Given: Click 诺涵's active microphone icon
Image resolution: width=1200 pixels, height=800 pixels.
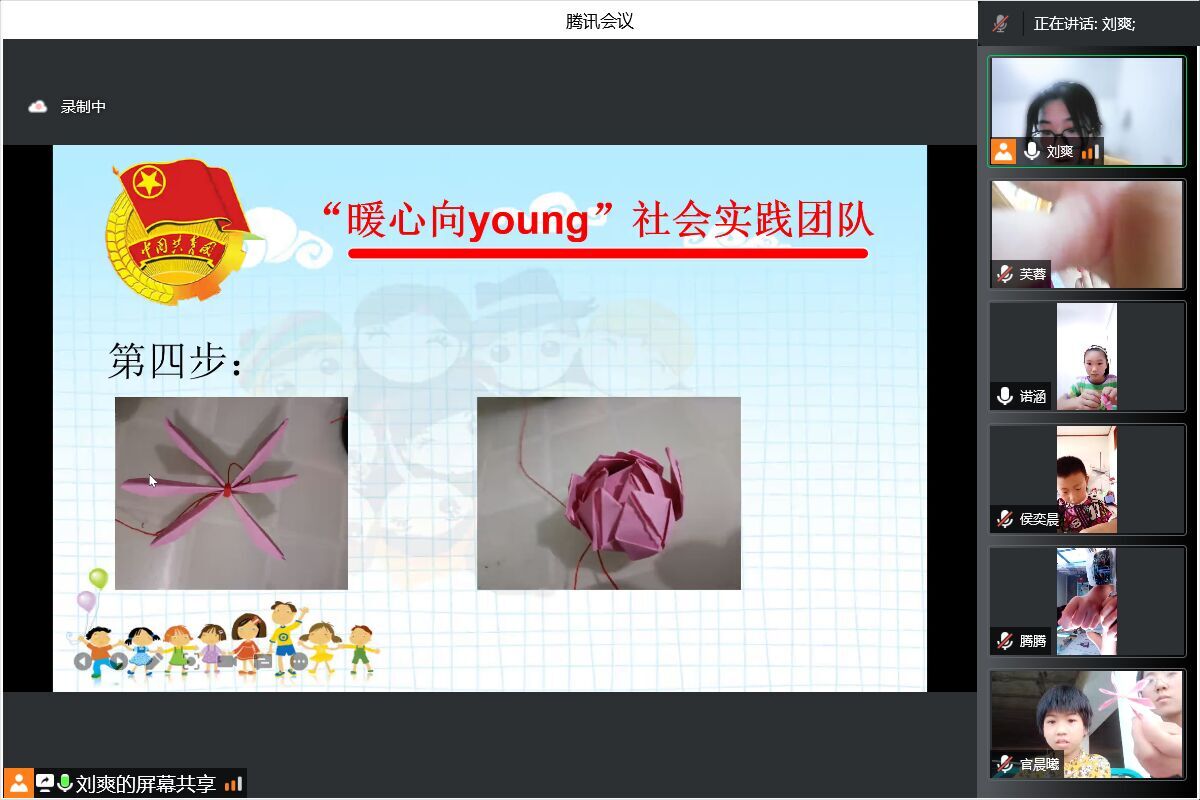Looking at the screenshot, I should tap(1005, 397).
